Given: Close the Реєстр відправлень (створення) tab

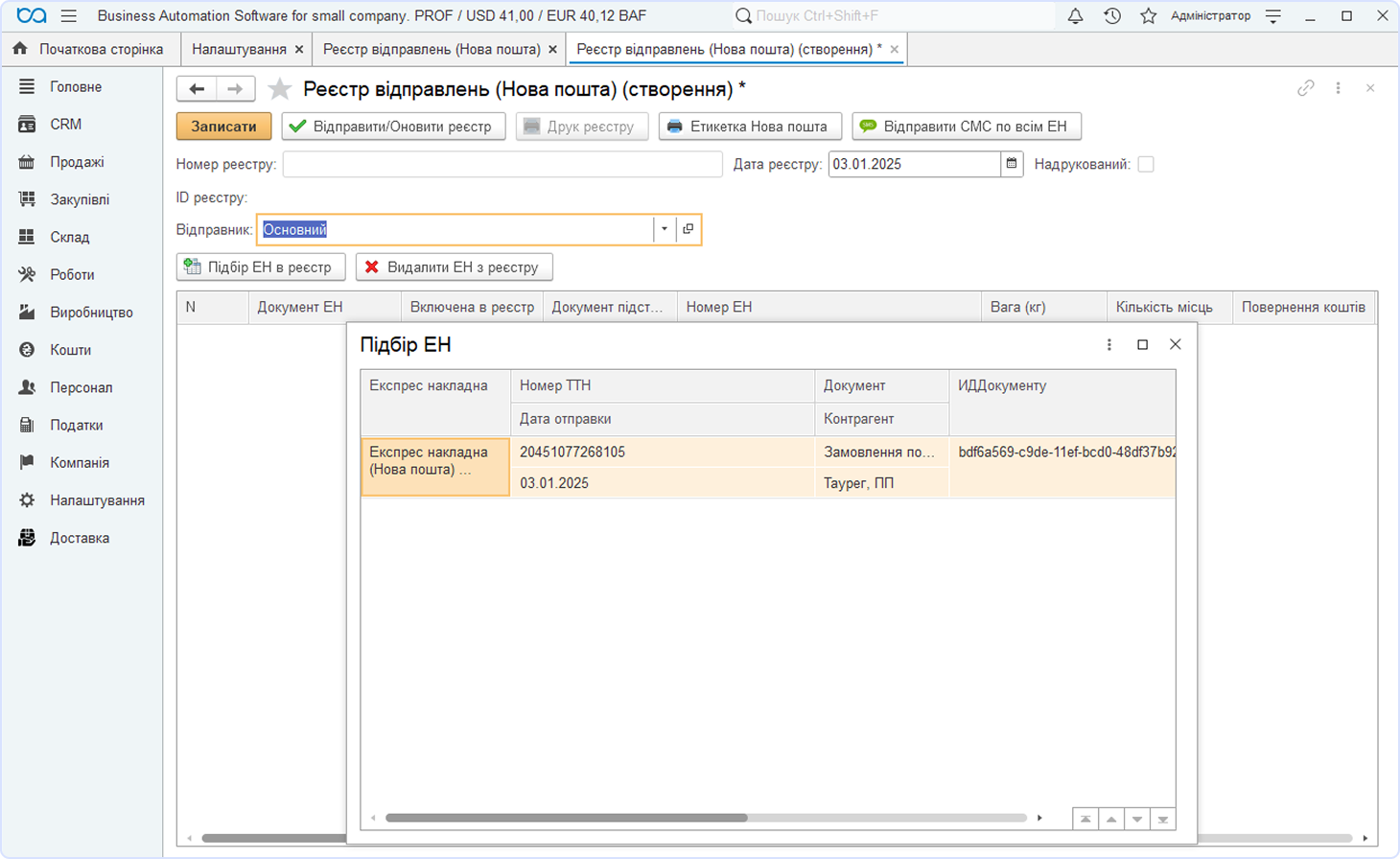Looking at the screenshot, I should point(895,50).
